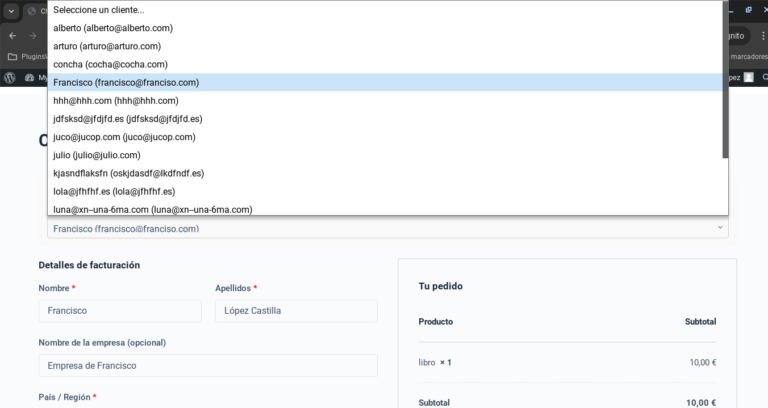The width and height of the screenshot is (768, 408).
Task: Select customer arturo (arturo@arturo.com)
Action: pos(385,46)
